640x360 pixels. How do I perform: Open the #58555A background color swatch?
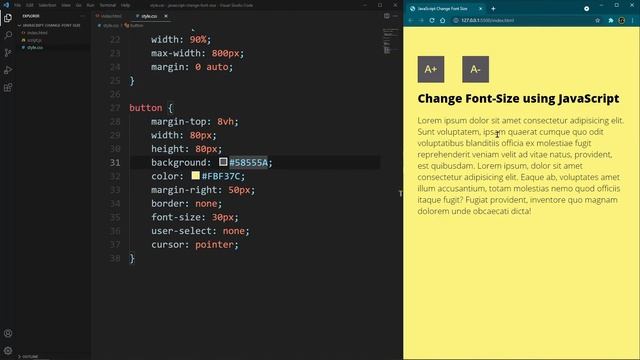[x=223, y=162]
